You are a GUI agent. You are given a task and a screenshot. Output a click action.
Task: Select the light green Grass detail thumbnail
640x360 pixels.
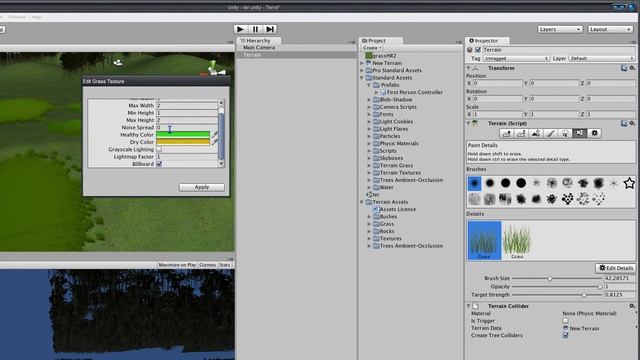point(517,240)
